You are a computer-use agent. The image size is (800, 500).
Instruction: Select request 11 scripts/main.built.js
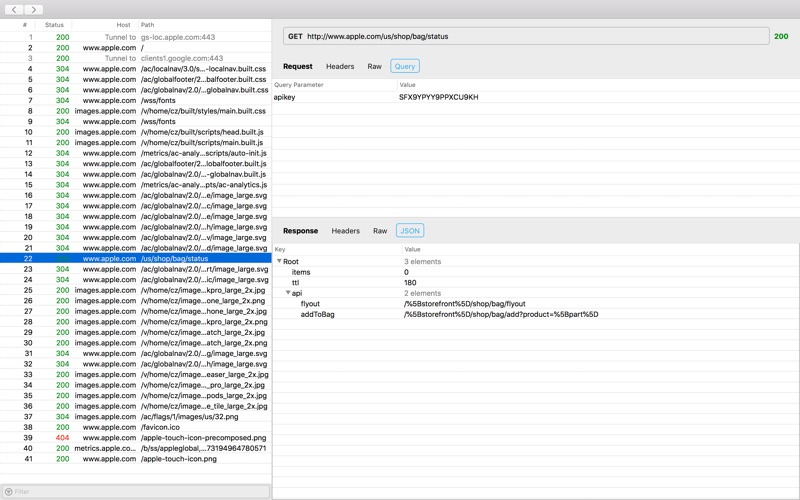pos(136,142)
